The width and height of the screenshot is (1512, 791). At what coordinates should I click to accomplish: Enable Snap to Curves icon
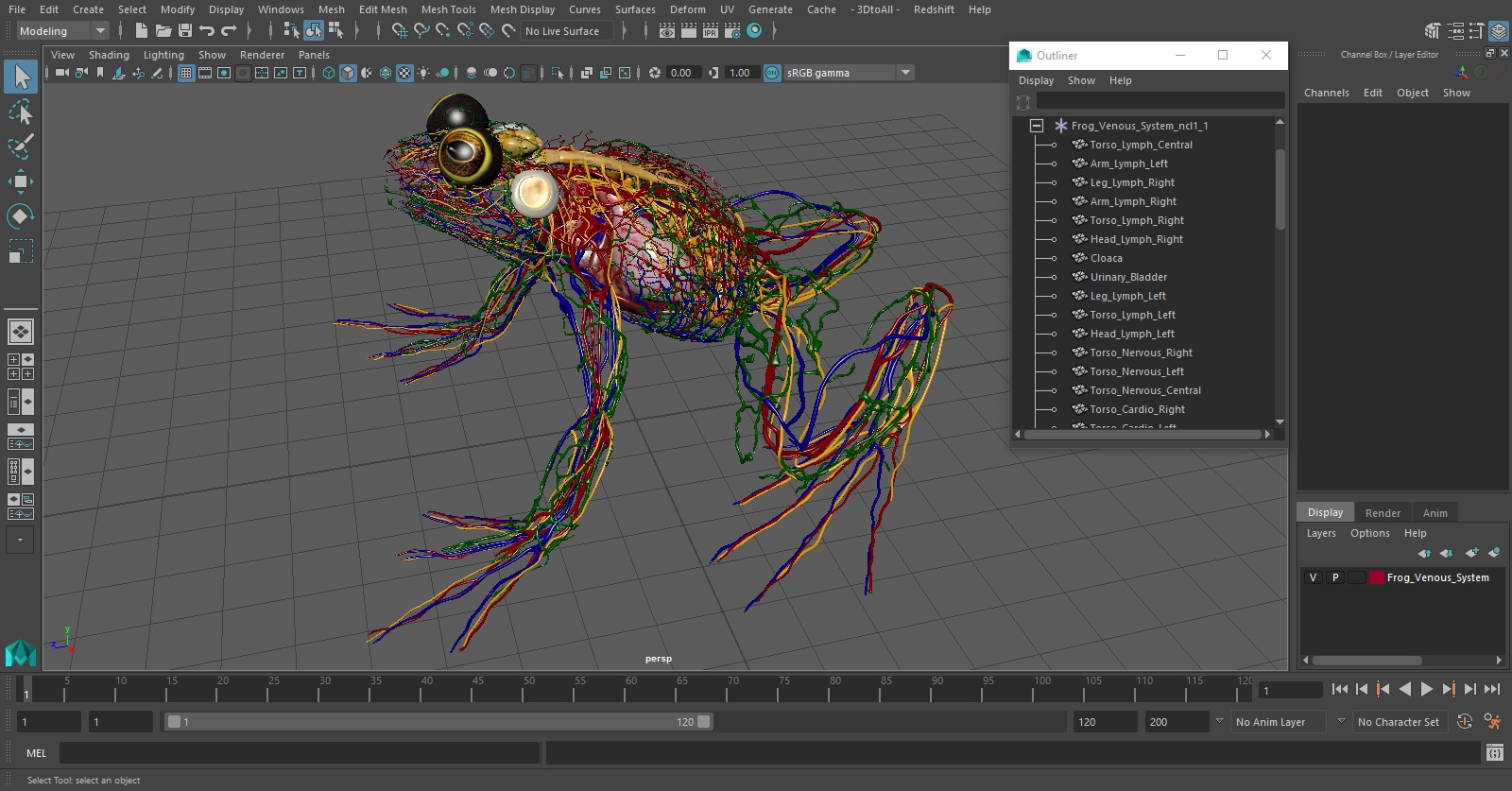point(421,30)
